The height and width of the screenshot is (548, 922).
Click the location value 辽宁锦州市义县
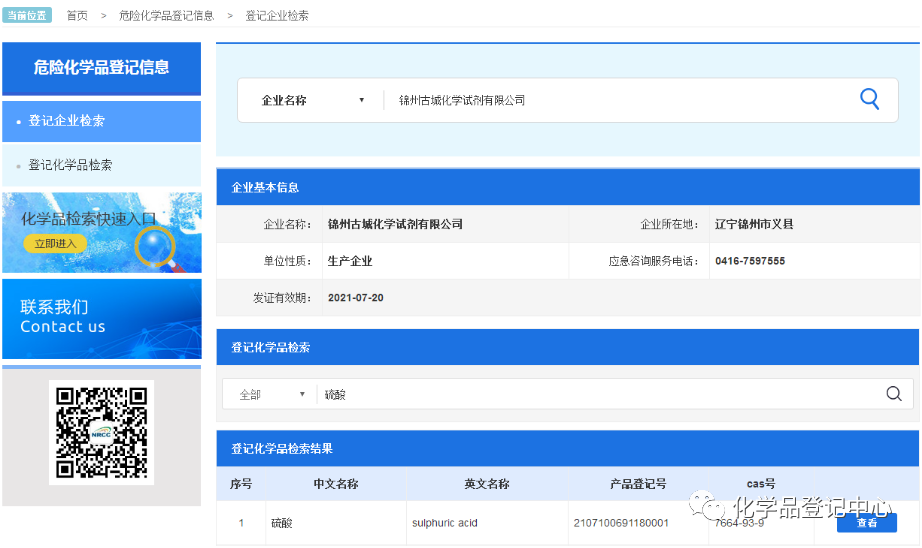tap(754, 224)
